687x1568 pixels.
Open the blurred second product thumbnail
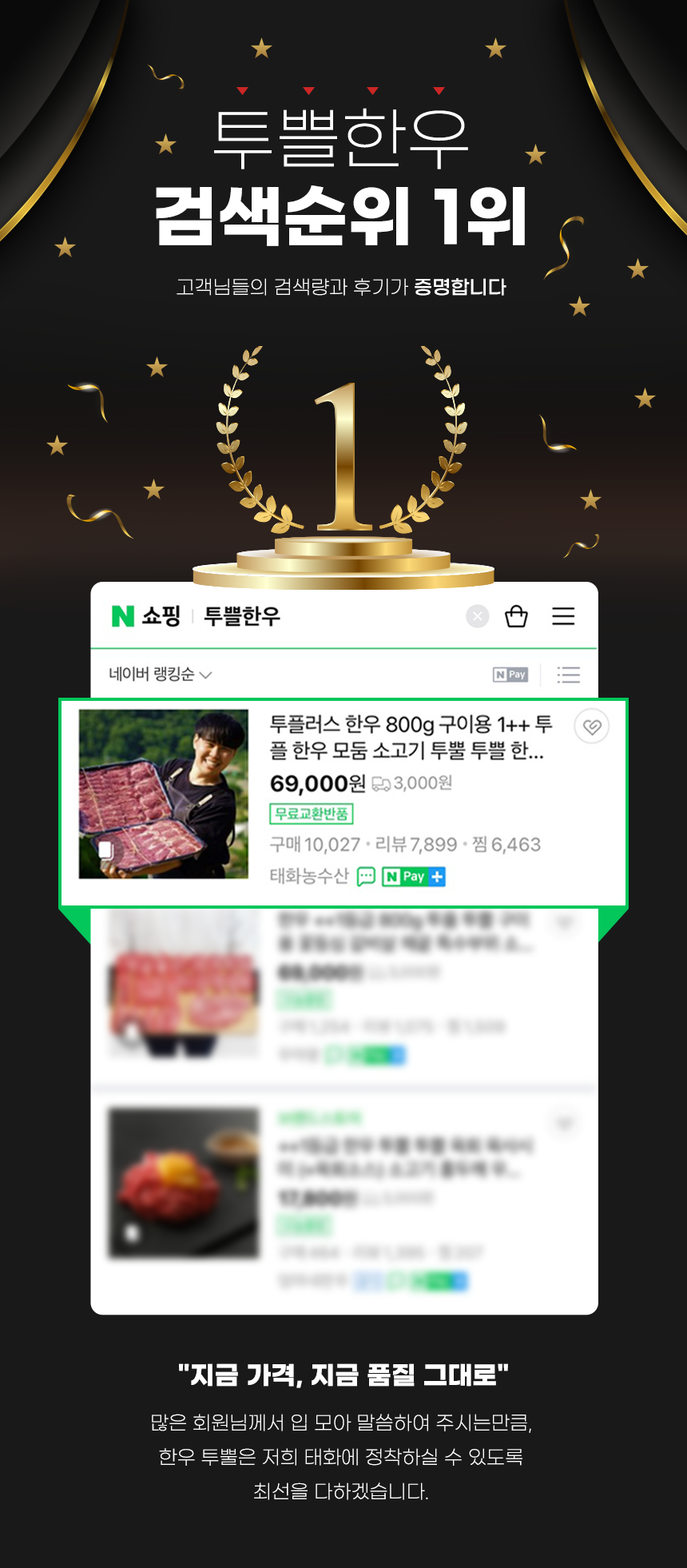(x=185, y=985)
